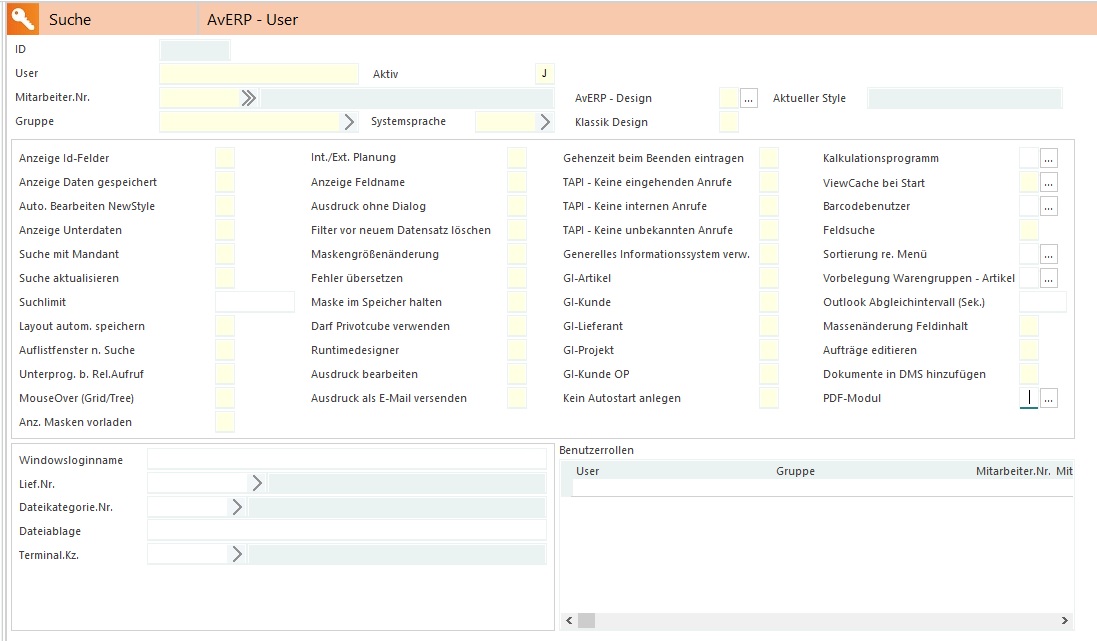Click the orange key icon
The width and height of the screenshot is (1097, 641).
(23, 19)
